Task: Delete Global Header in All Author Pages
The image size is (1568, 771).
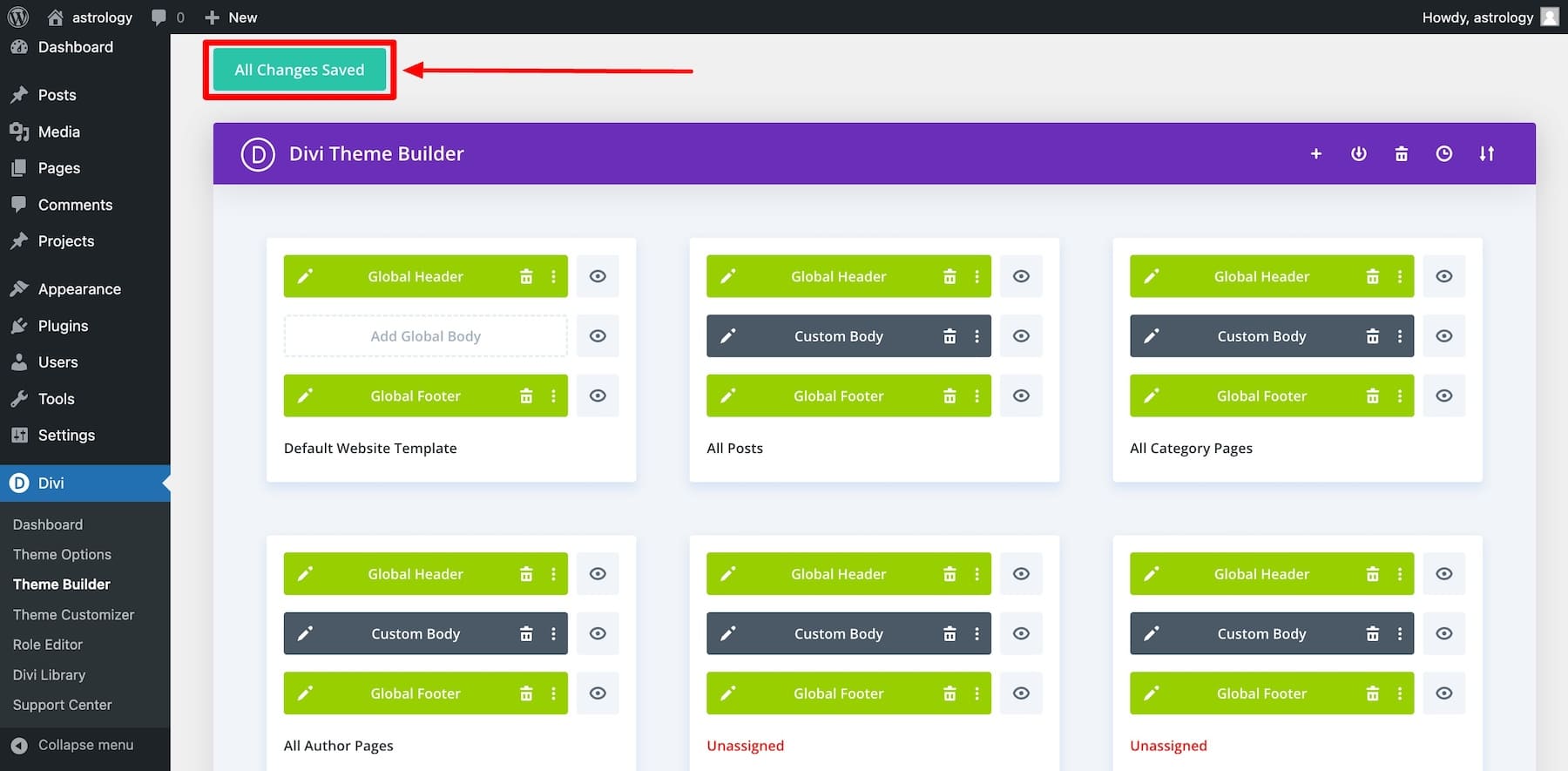Action: coord(526,574)
